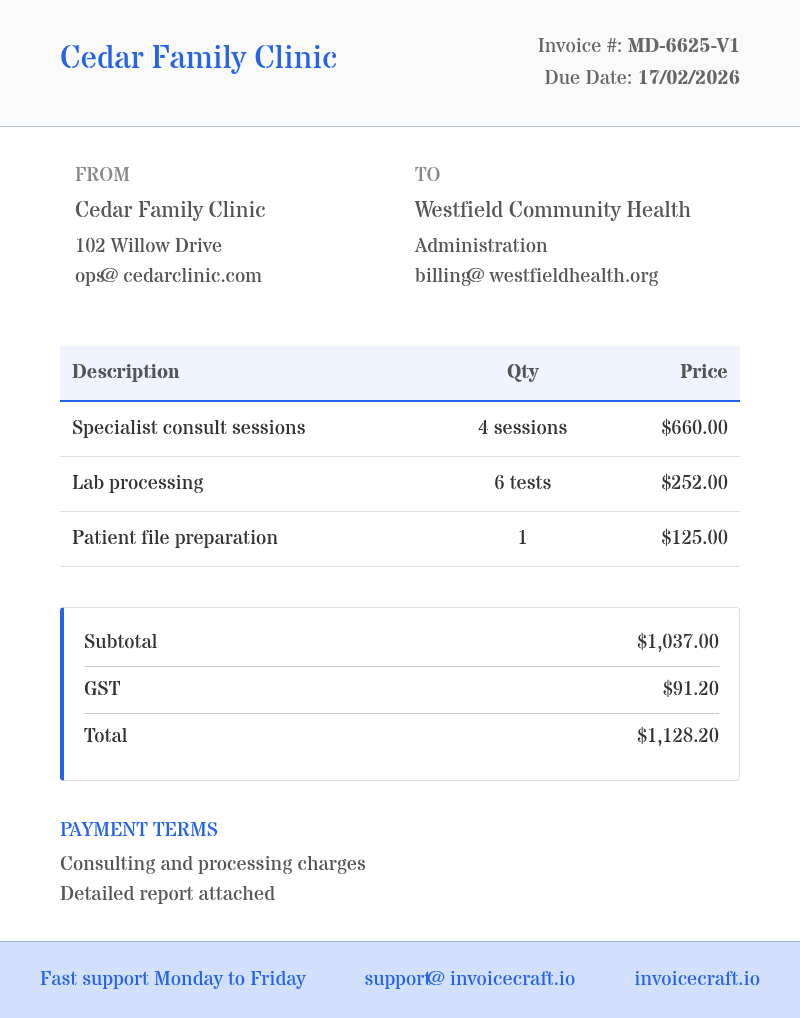Click the subtotal amount $1,037.00

tap(678, 642)
